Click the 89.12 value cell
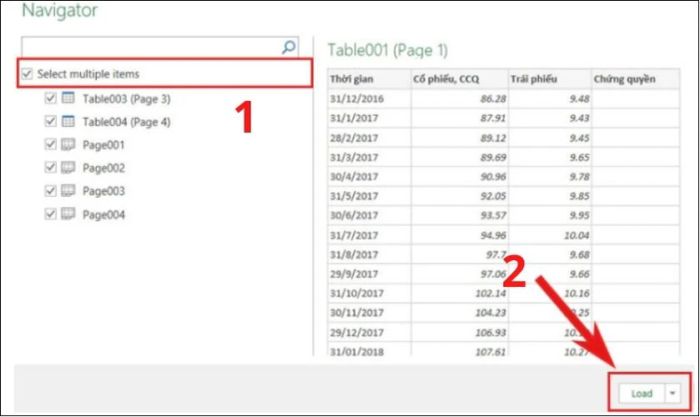This screenshot has height=417, width=700. pos(459,138)
